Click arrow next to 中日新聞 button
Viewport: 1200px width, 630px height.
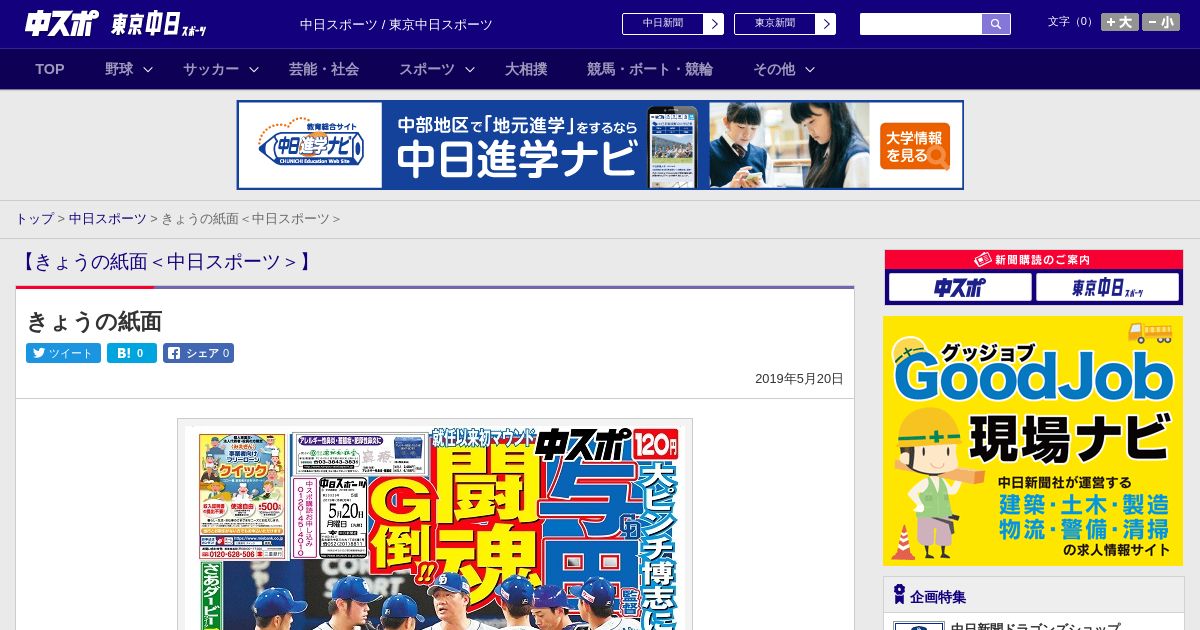[x=714, y=24]
